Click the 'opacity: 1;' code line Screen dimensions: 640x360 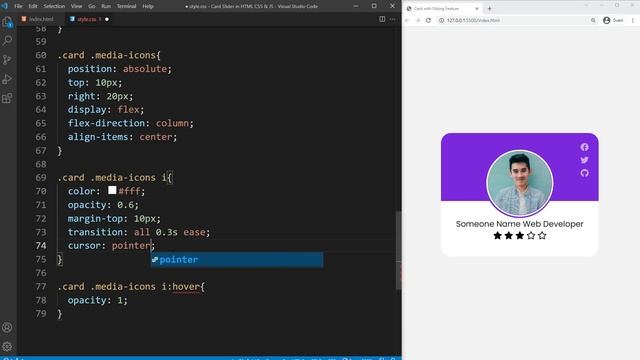pos(98,300)
